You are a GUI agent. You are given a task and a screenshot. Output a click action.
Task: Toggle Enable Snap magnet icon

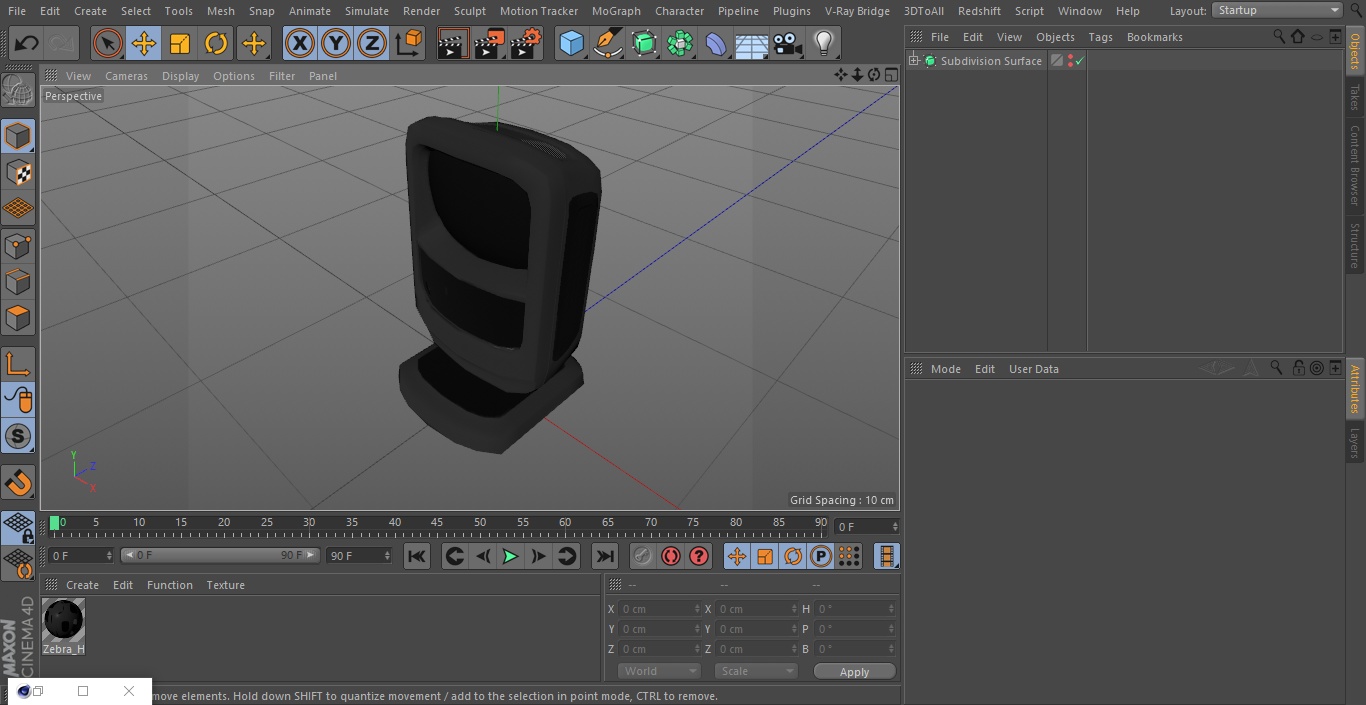[x=18, y=483]
